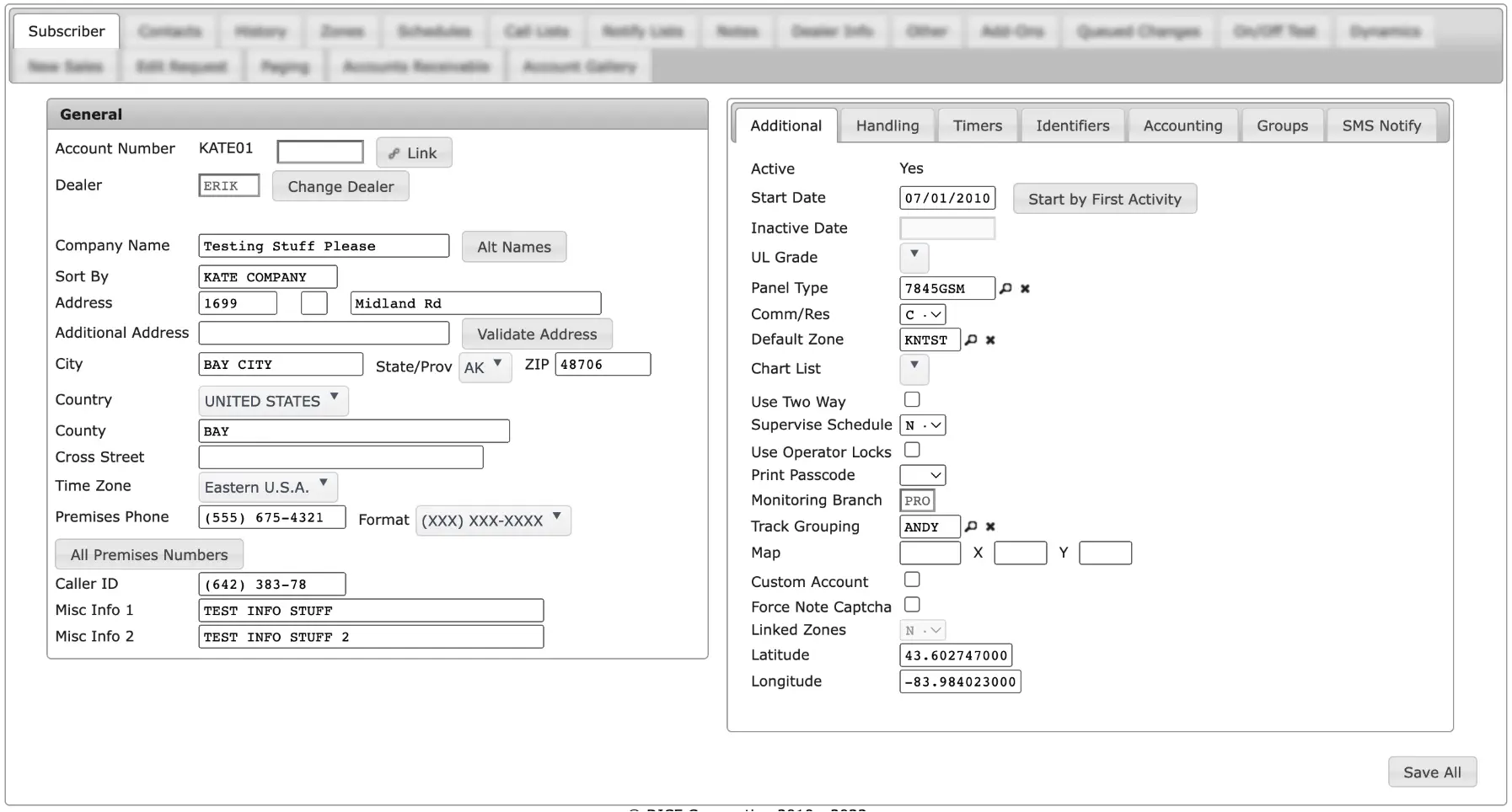Open the State/Prov dropdown showing AK
This screenshot has width=1512, height=812.
click(485, 366)
